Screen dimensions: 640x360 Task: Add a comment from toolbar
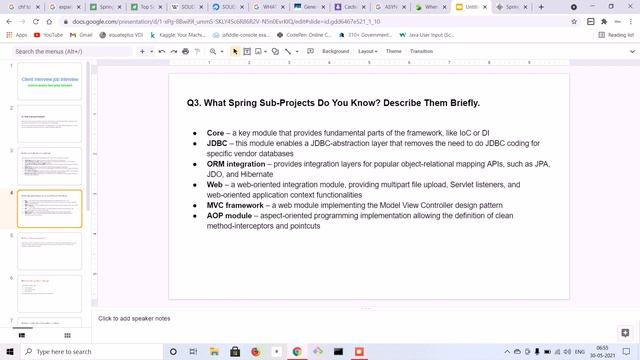point(310,51)
